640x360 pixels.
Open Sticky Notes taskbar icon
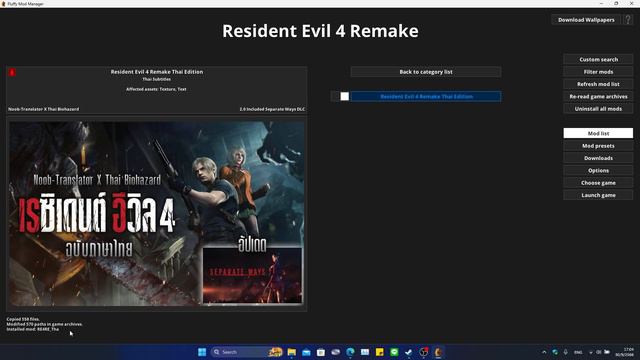[x=380, y=352]
